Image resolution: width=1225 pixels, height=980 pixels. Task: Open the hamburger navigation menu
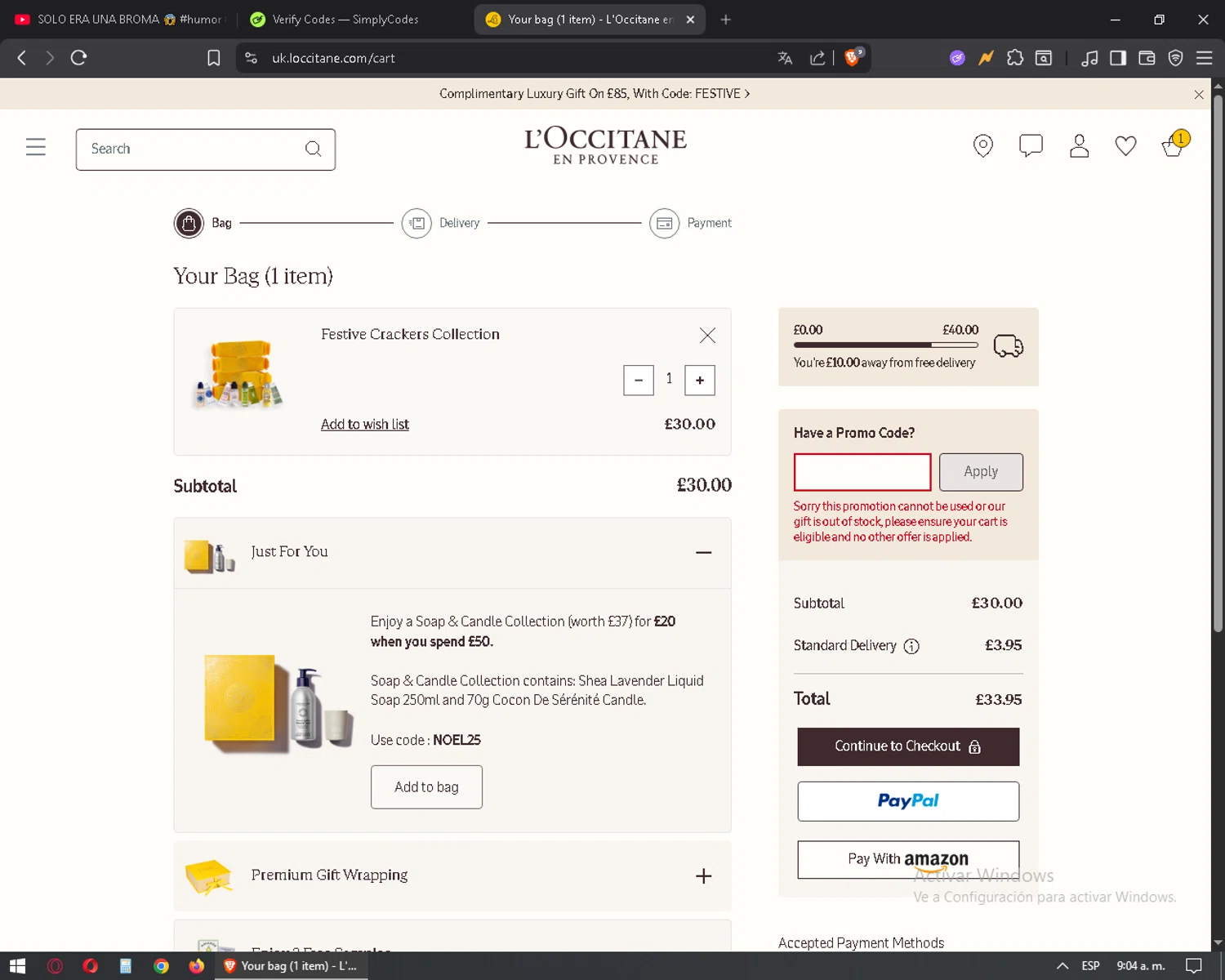tap(36, 147)
